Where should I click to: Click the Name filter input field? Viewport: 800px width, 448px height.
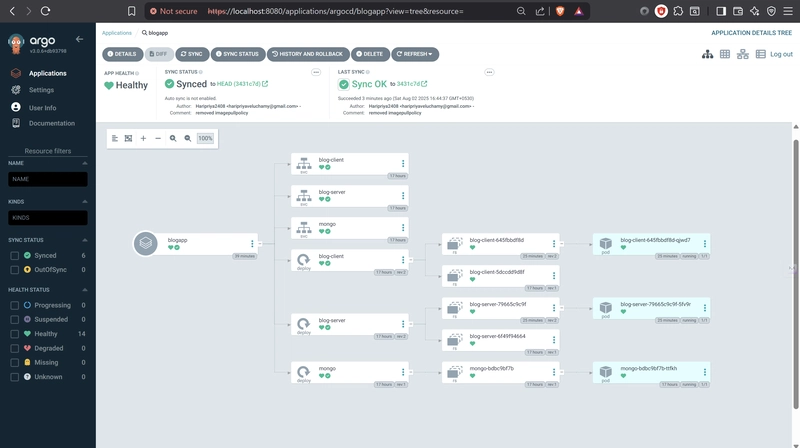(48, 179)
